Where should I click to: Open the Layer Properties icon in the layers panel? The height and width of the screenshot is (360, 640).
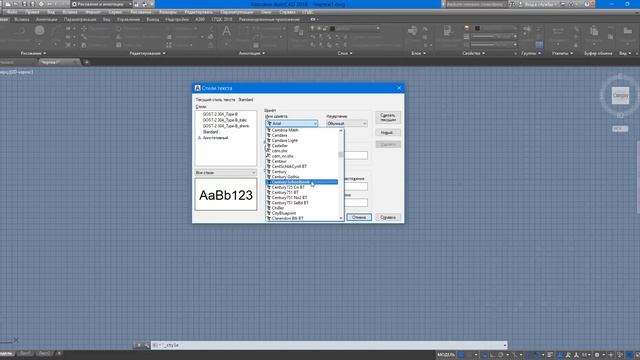click(x=299, y=30)
